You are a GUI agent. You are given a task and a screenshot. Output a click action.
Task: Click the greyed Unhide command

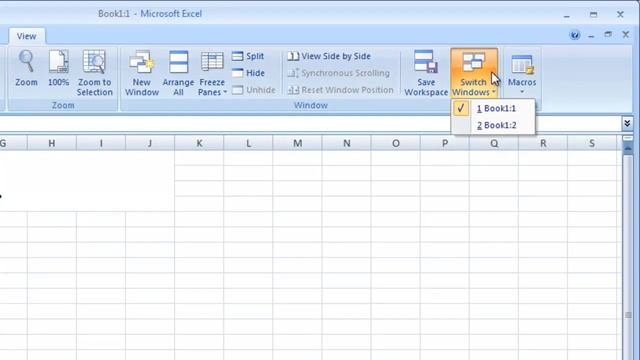[253, 90]
